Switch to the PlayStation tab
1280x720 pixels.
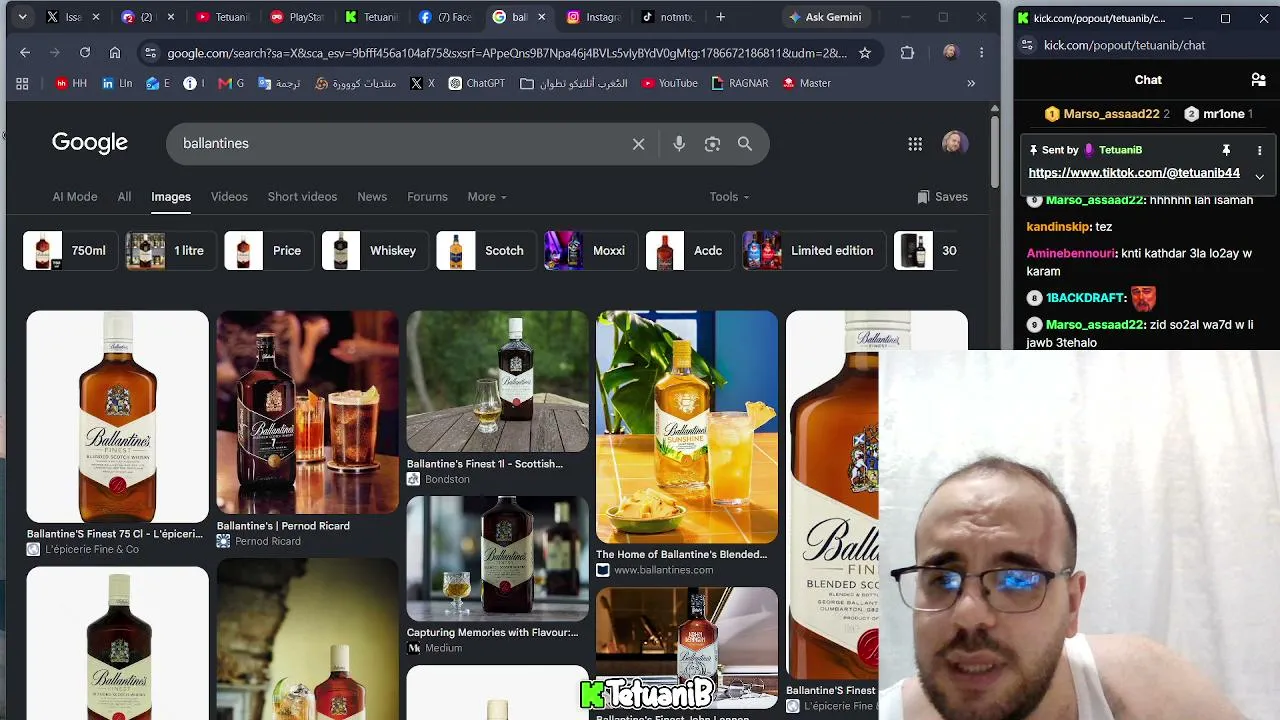tap(297, 17)
